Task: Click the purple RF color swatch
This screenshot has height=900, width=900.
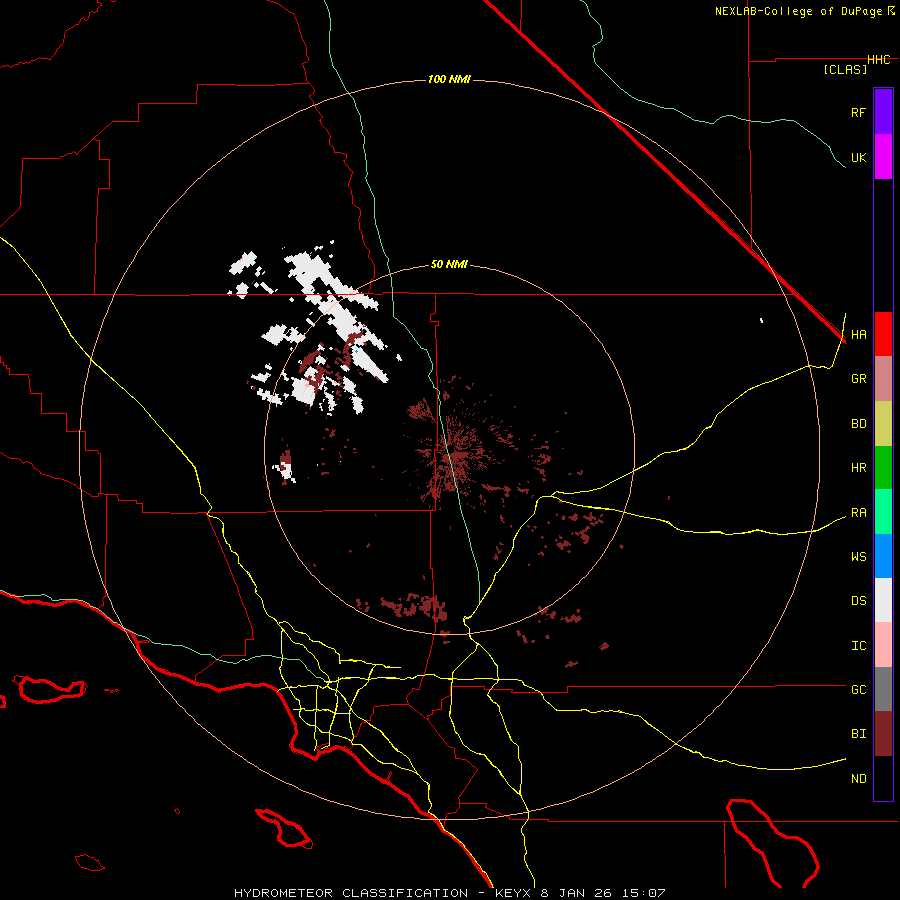Action: pos(883,112)
